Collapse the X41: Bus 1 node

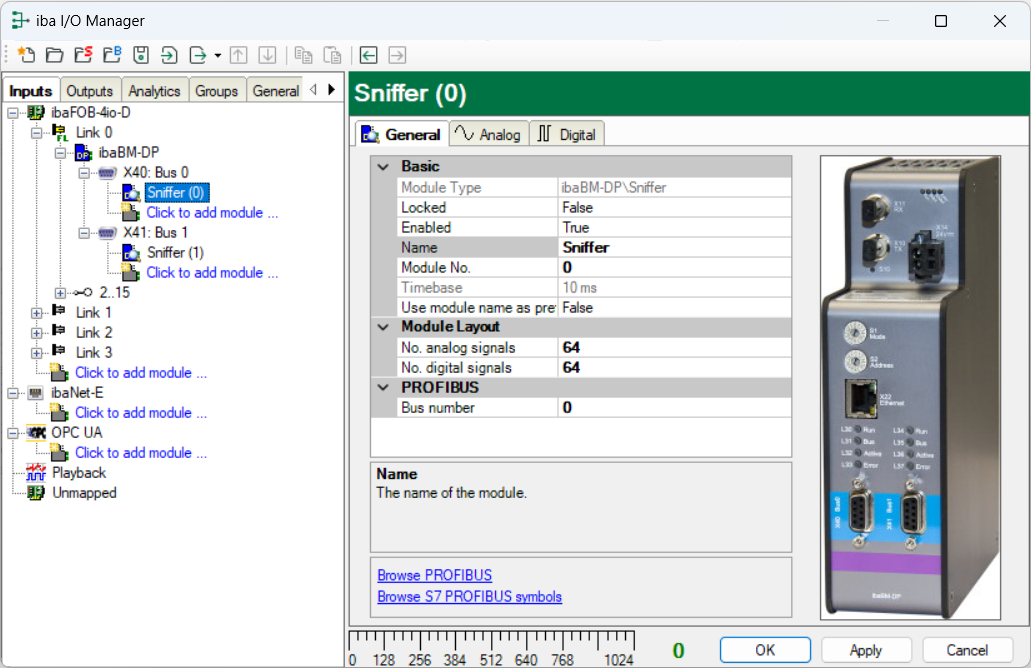[85, 232]
